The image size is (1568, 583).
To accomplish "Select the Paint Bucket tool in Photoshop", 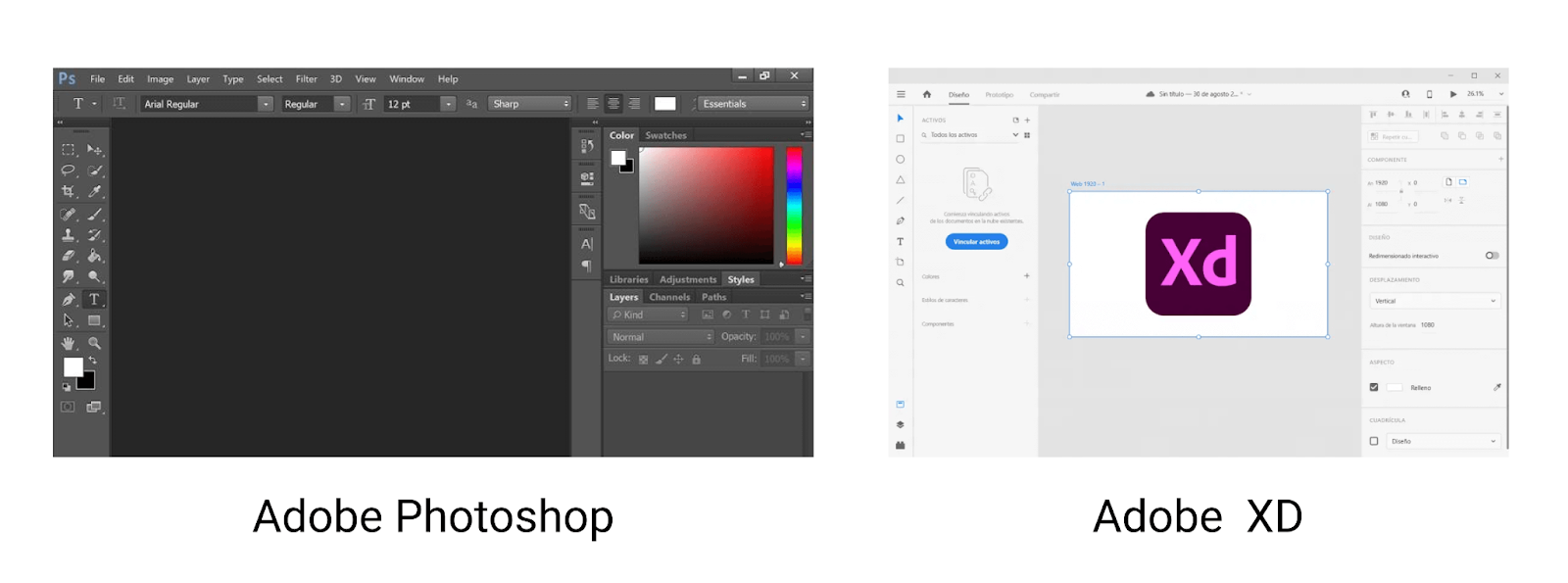I will pos(95,256).
